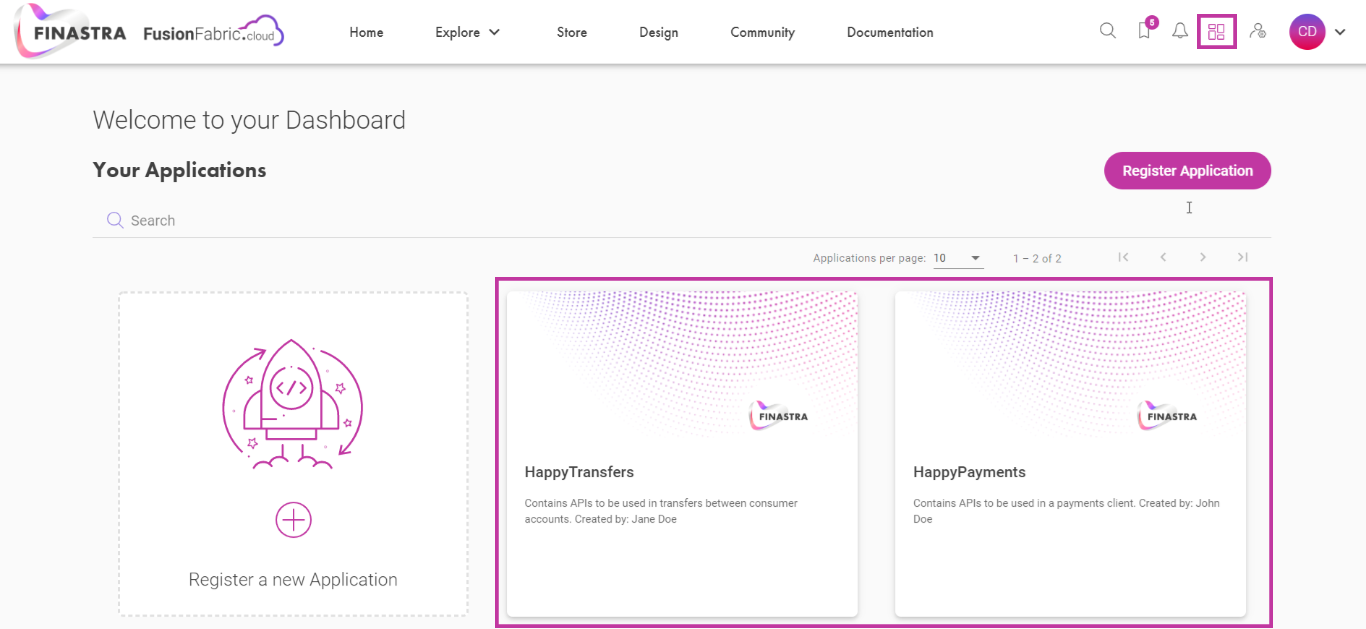Open the bookmarks icon with badge
1366x629 pixels.
point(1146,29)
